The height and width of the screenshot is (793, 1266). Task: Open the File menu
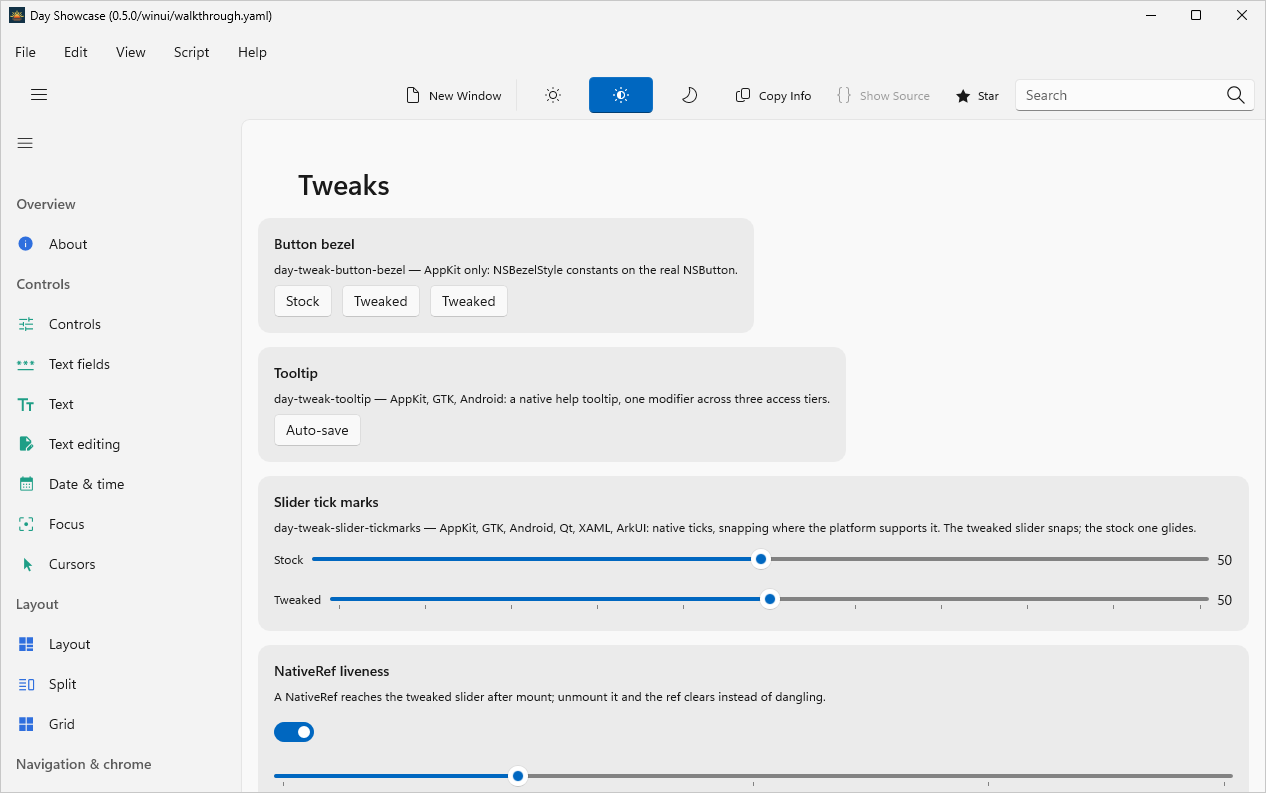pyautogui.click(x=25, y=52)
